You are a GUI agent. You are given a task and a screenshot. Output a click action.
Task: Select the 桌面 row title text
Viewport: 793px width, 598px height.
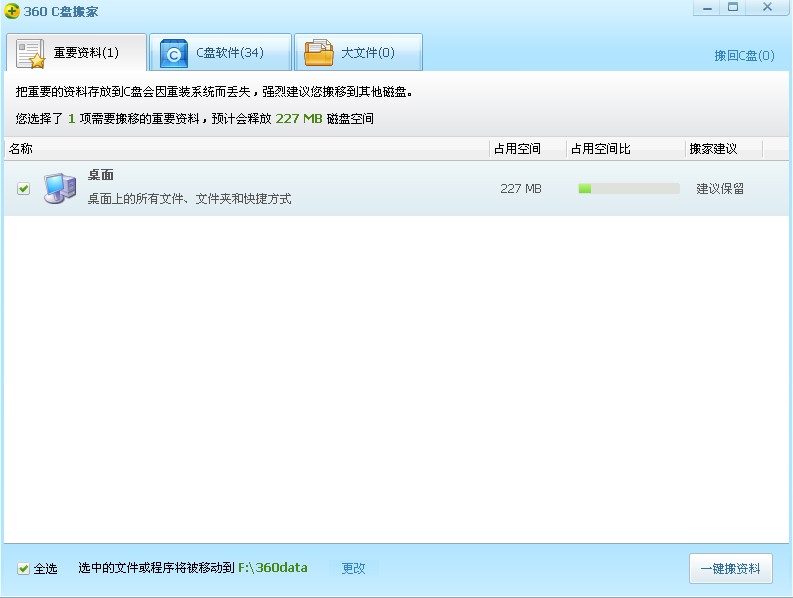pos(101,175)
